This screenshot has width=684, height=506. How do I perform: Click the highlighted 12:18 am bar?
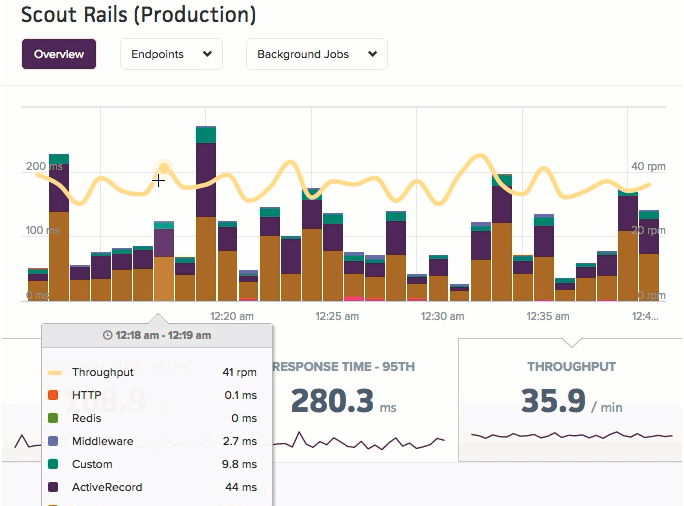[164, 261]
